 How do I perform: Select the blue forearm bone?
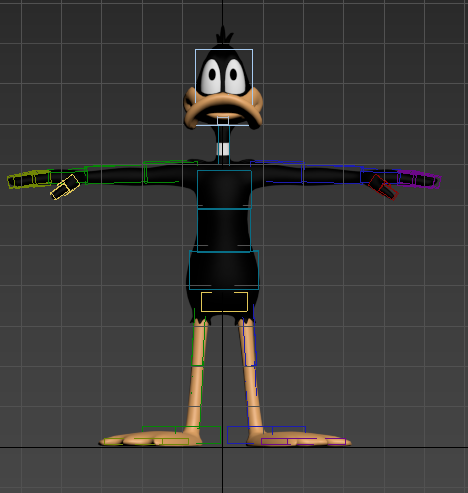coord(332,174)
